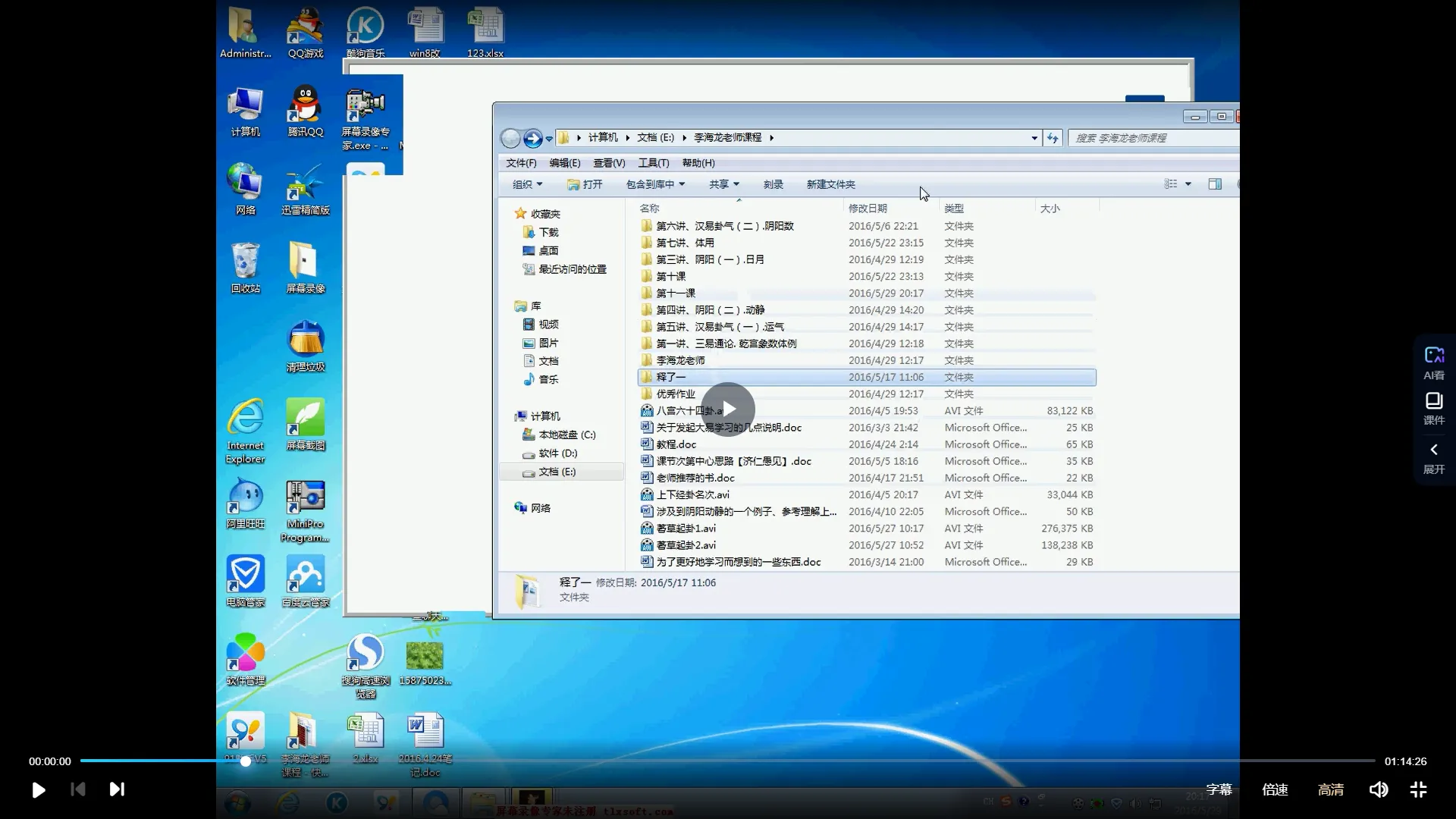The height and width of the screenshot is (819, 1456).
Task: Open the 字幕 subtitle options
Action: [x=1219, y=789]
